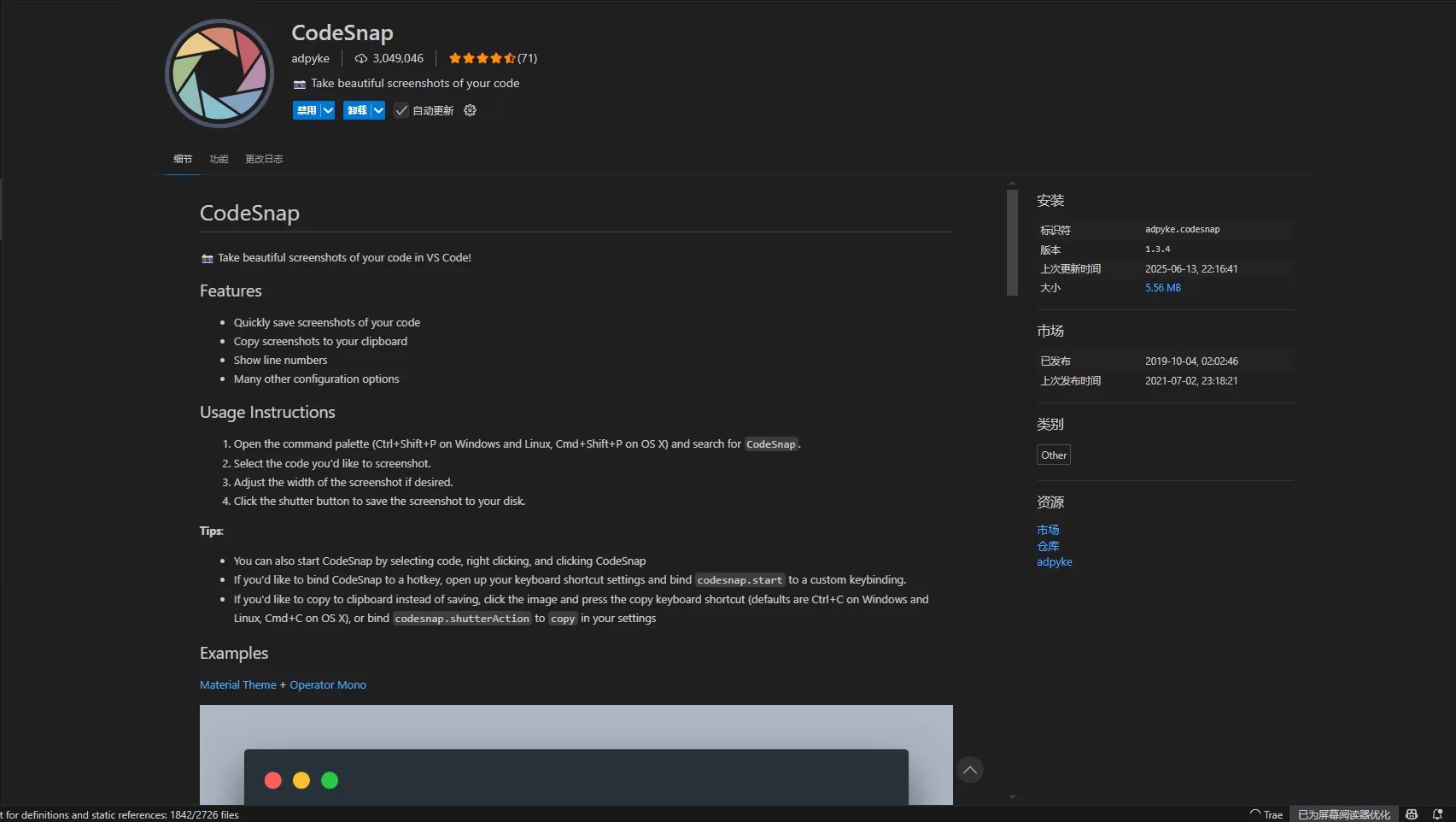Click 'Many other configuration options' item
This screenshot has width=1456, height=822.
tap(316, 379)
